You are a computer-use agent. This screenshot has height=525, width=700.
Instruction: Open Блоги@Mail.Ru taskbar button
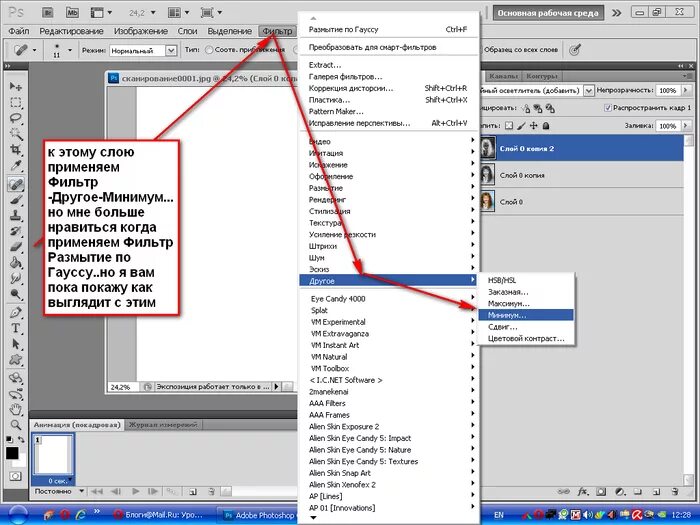point(159,515)
